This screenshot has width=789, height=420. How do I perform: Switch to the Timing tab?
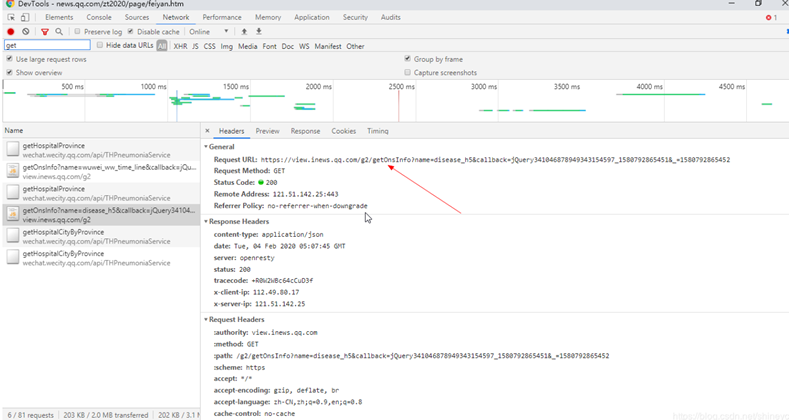click(x=377, y=131)
